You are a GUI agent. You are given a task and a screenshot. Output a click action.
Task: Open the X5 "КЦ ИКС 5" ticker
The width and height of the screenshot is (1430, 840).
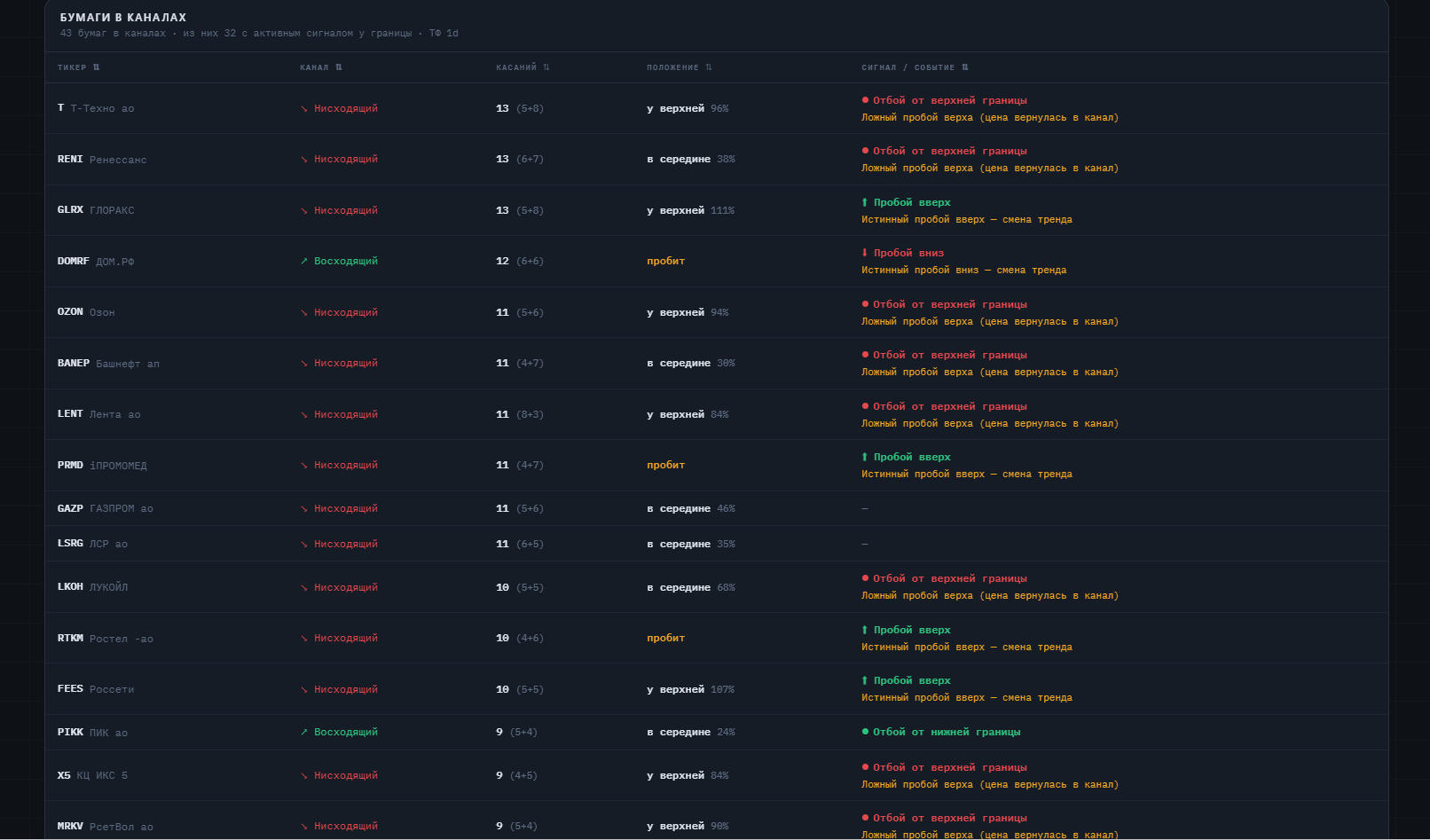(x=92, y=775)
